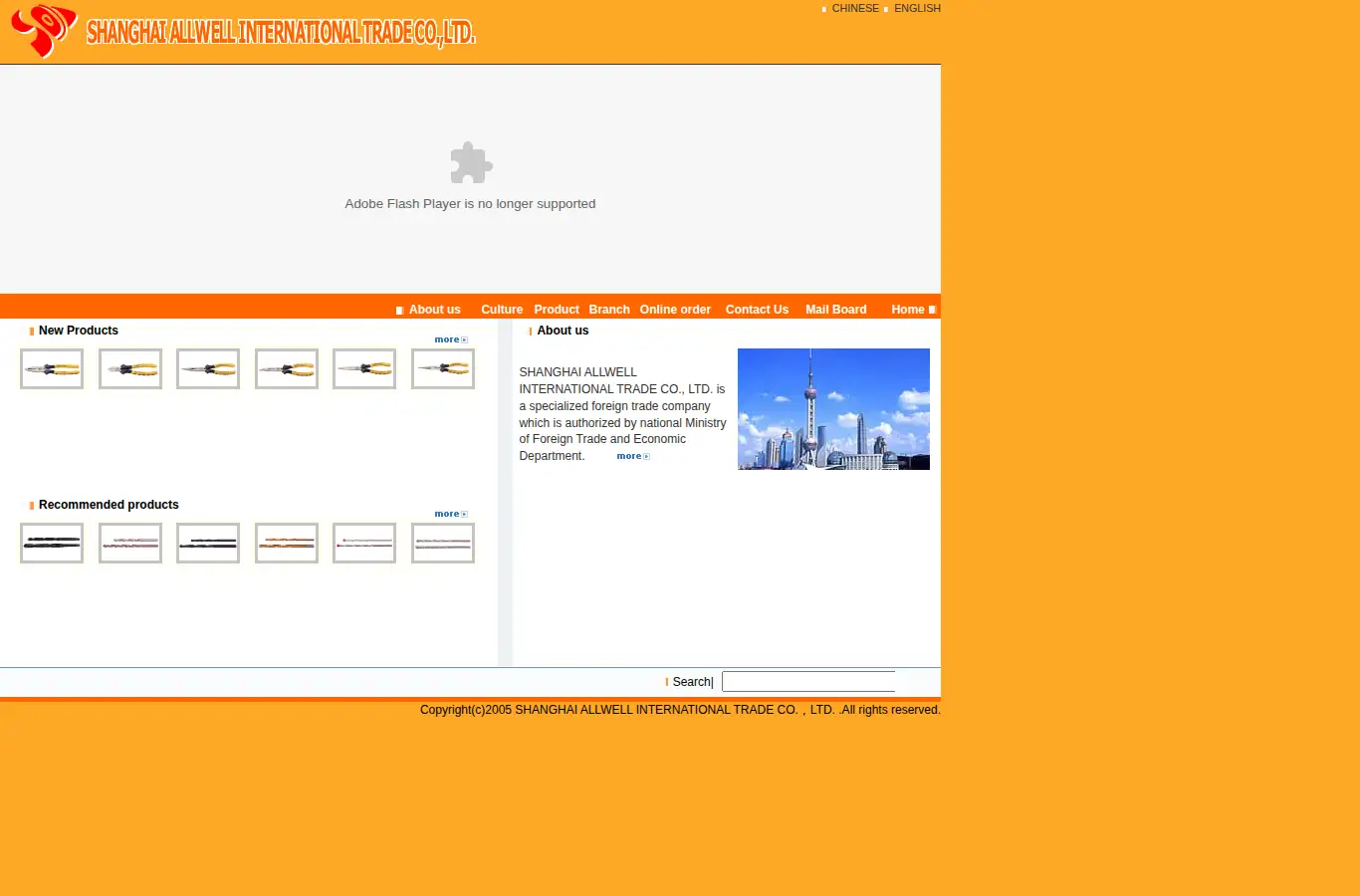This screenshot has height=896, width=1360.
Task: Open the third Recommended products drill bit thumbnail
Action: click(208, 543)
